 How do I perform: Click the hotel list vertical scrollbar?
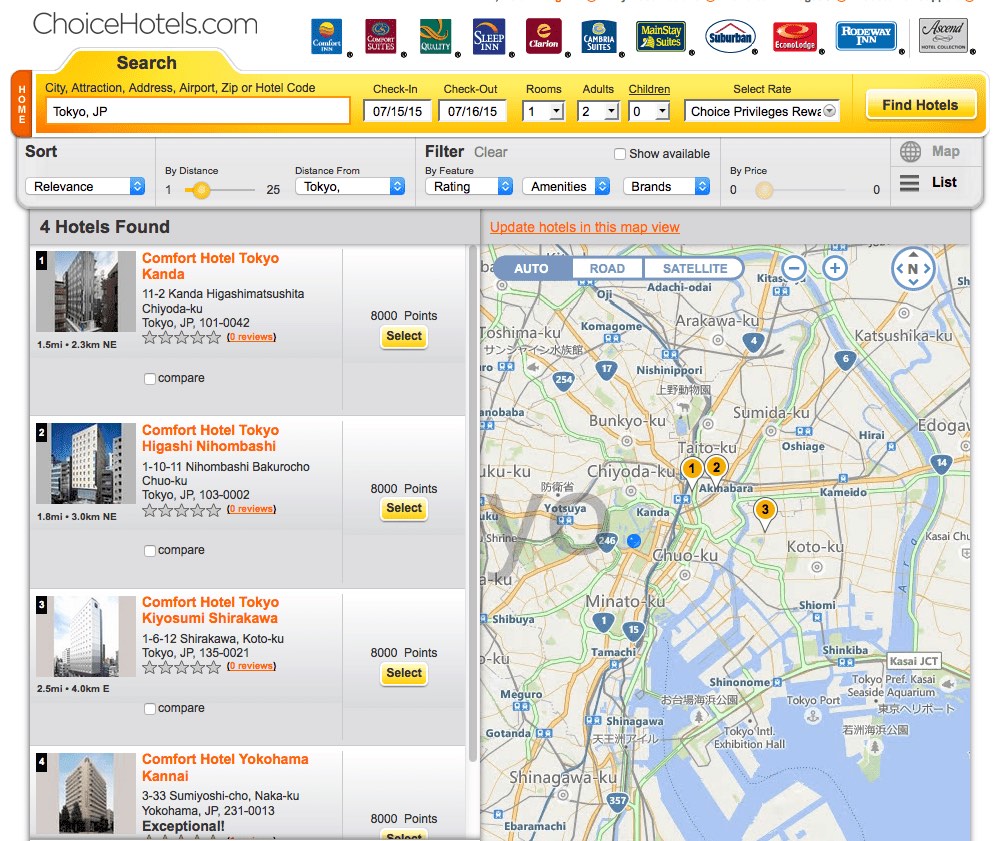point(473,503)
